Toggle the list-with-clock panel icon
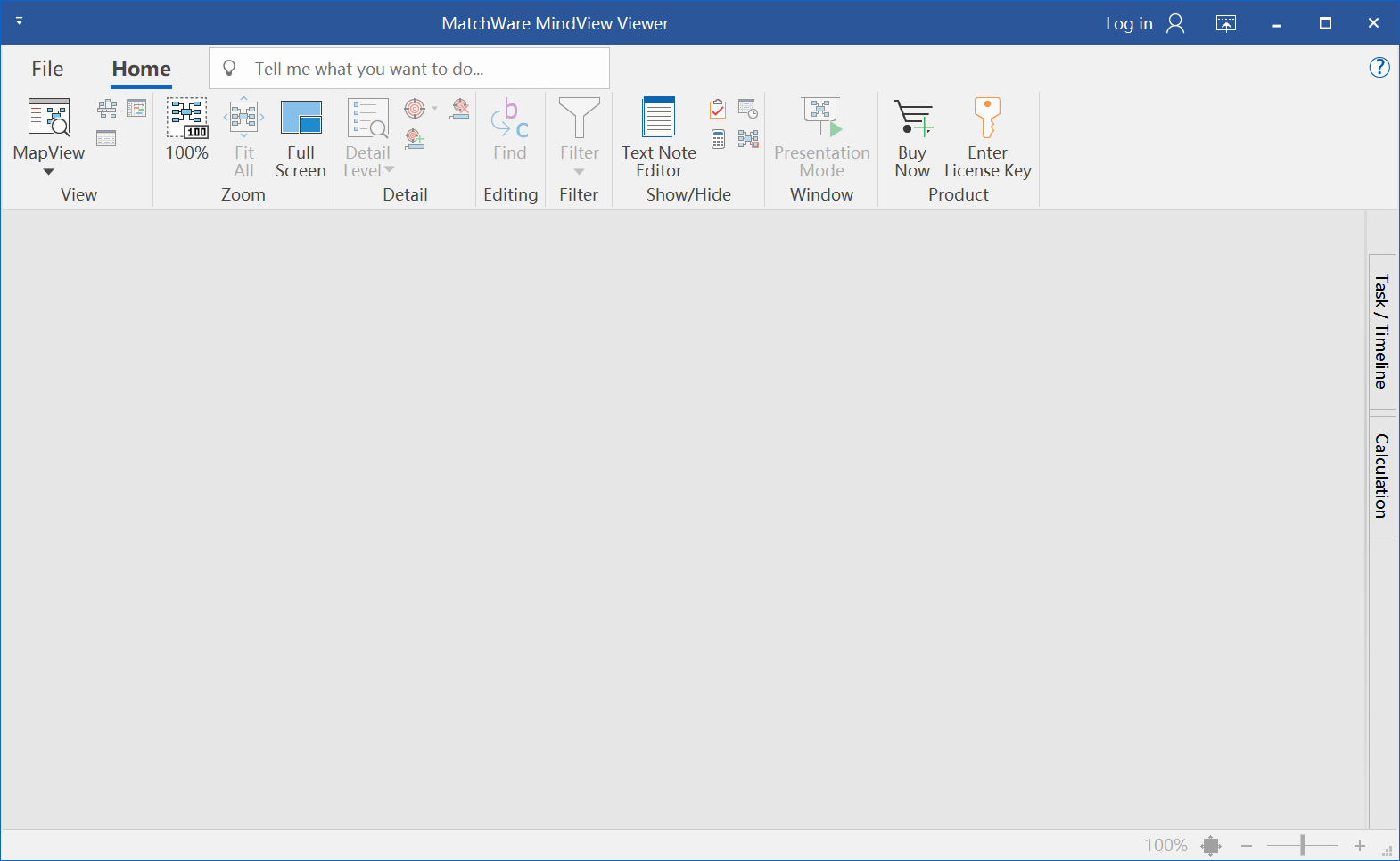 748,109
